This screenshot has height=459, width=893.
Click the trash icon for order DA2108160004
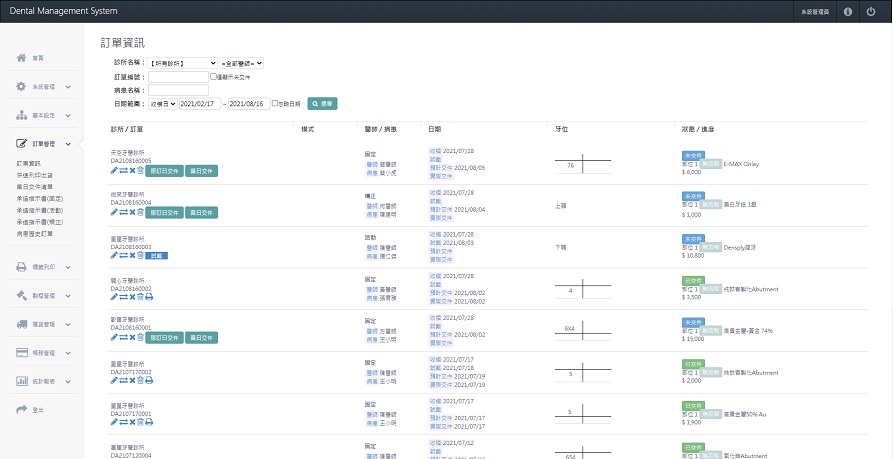tap(140, 212)
